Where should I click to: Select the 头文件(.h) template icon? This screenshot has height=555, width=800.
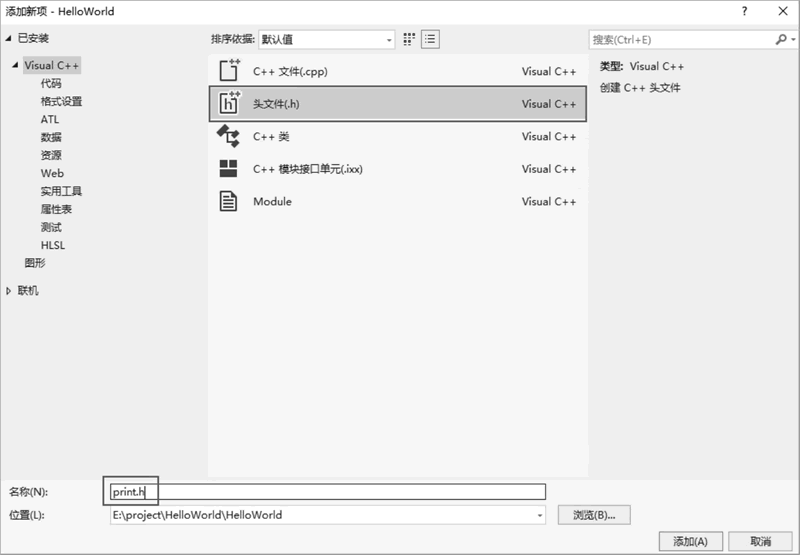pos(229,103)
